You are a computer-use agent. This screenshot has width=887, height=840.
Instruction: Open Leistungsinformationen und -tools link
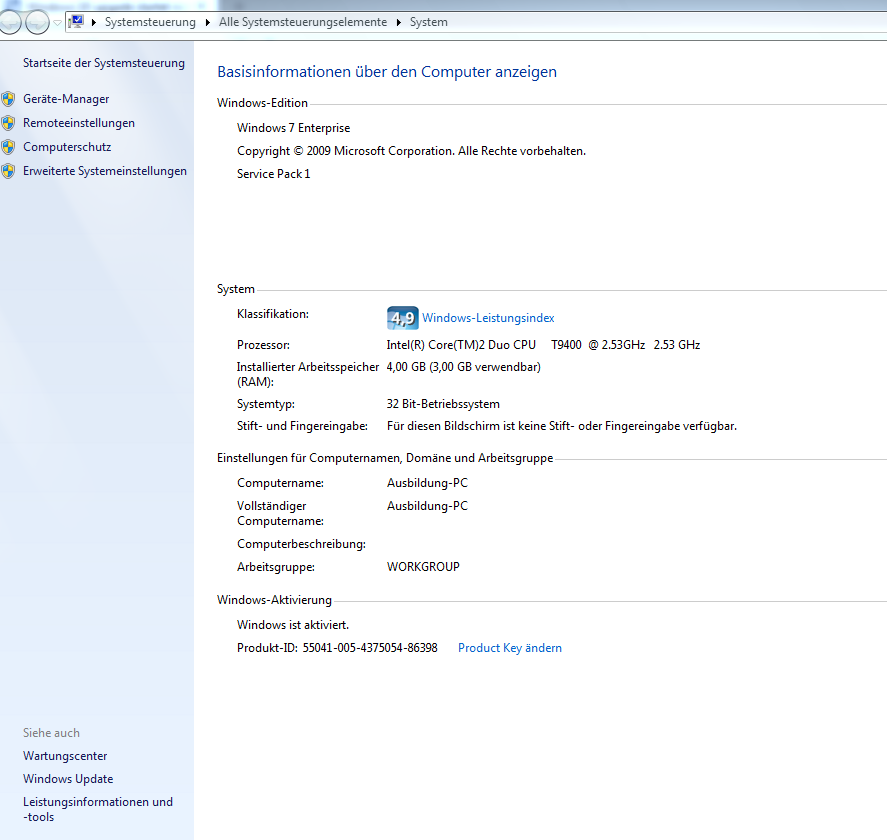point(98,809)
